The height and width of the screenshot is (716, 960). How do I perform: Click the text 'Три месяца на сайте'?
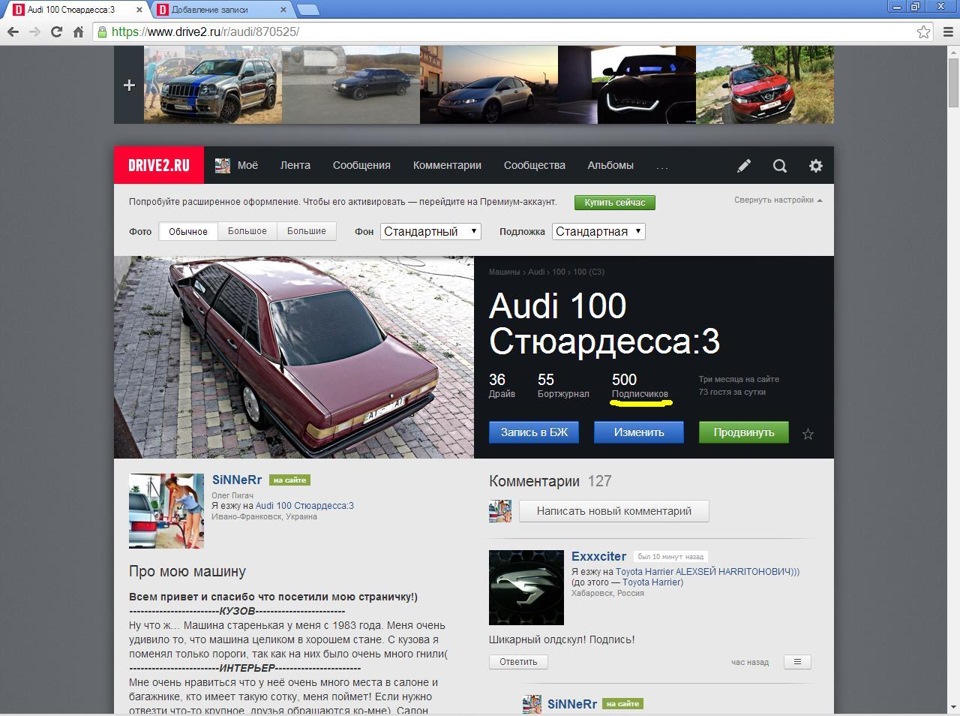[x=739, y=379]
